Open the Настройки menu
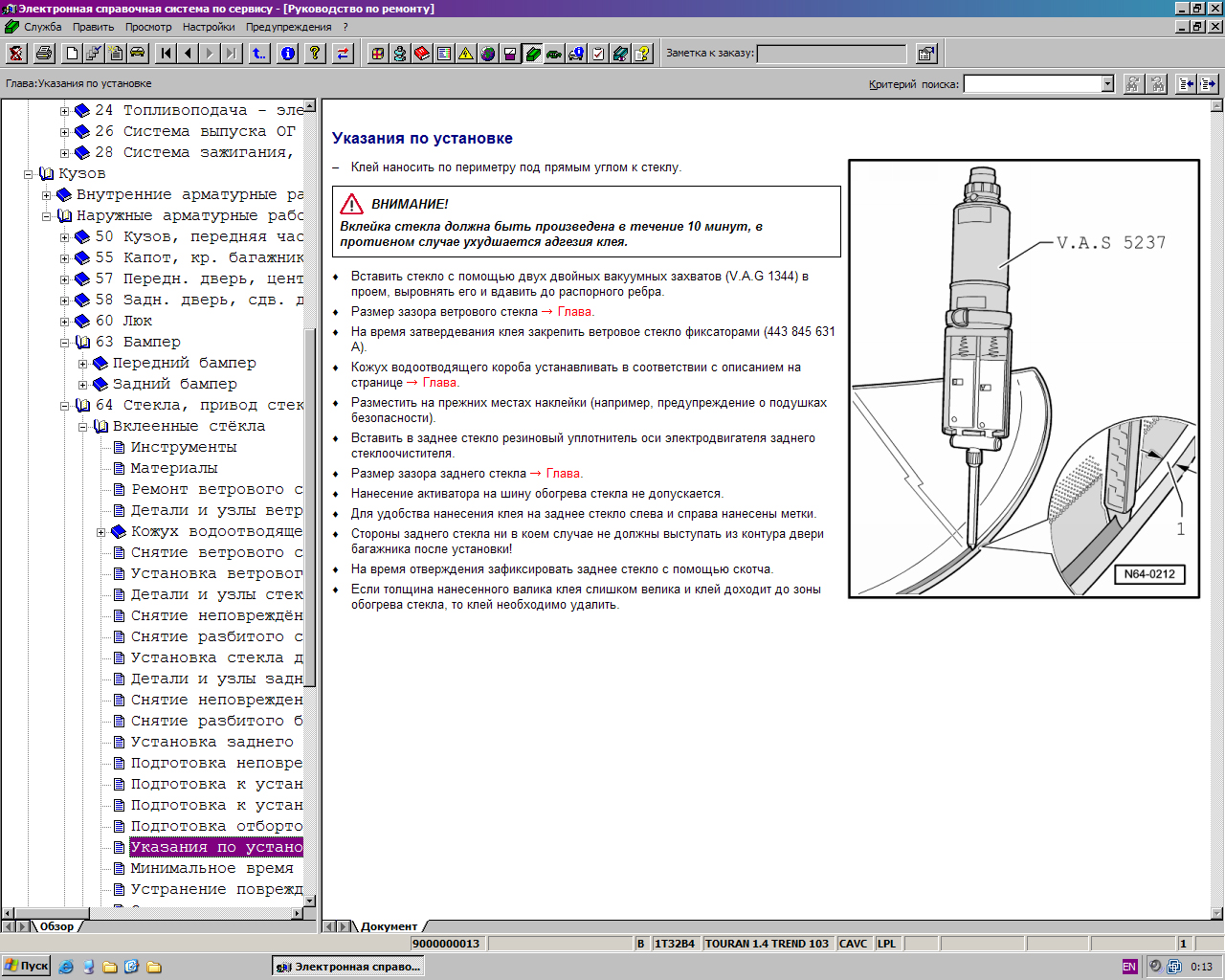This screenshot has width=1225, height=980. 209,27
